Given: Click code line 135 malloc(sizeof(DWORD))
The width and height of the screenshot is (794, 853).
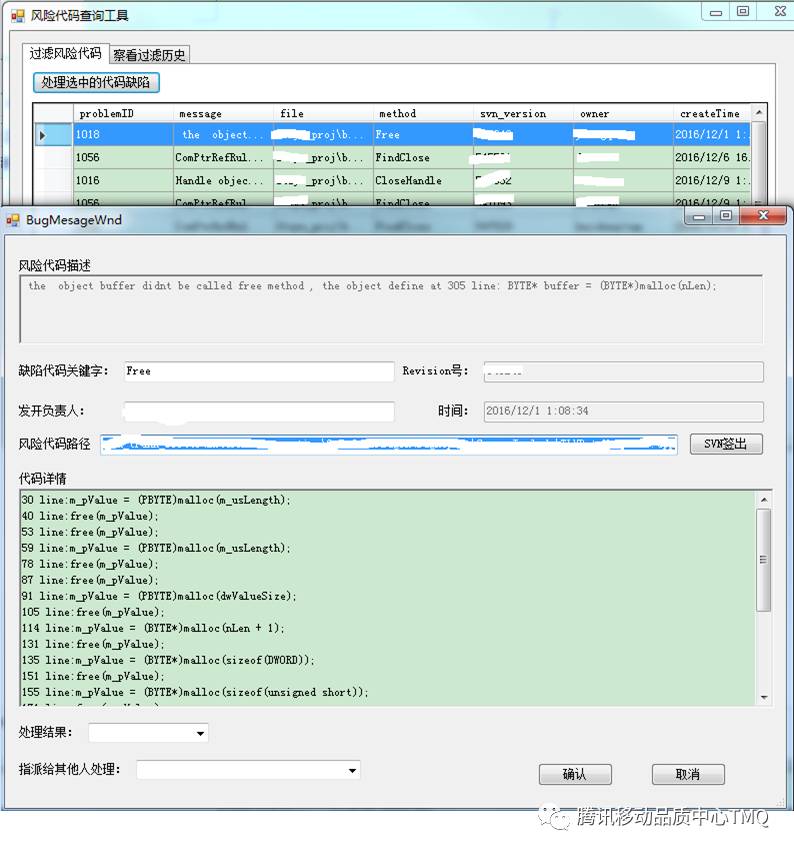Looking at the screenshot, I should coord(168,660).
